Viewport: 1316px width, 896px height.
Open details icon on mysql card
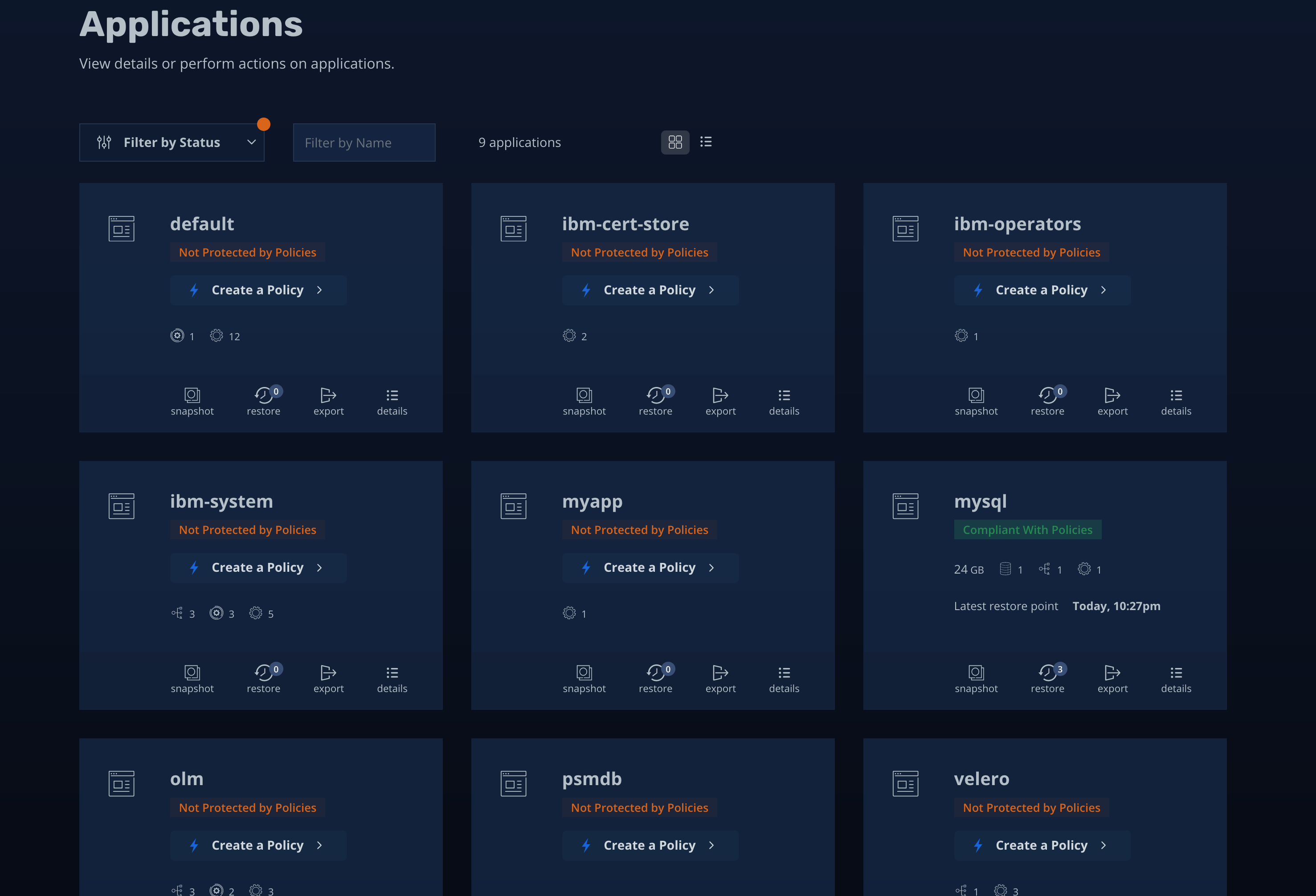[x=1176, y=672]
